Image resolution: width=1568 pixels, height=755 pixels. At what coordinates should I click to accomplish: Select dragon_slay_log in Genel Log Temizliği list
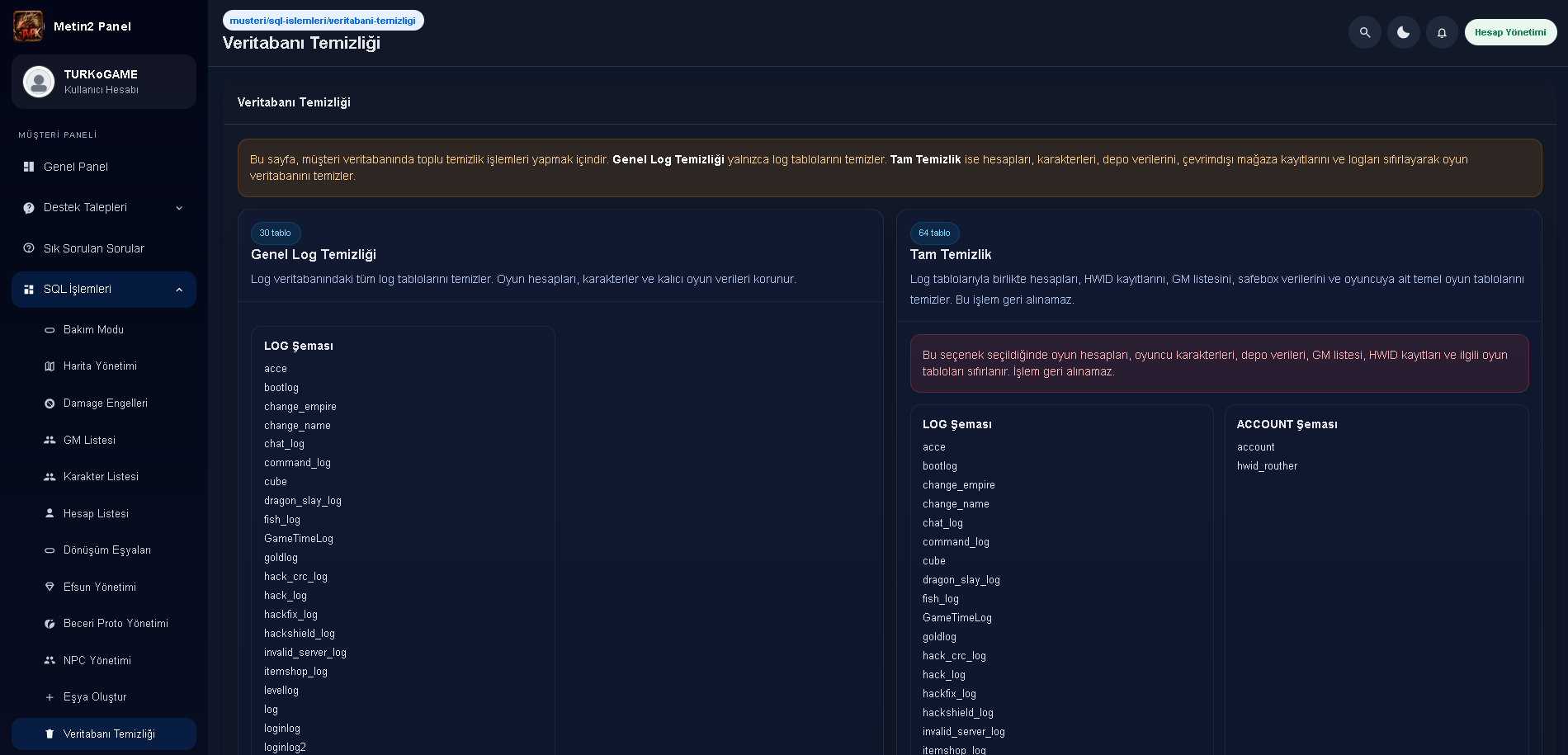[303, 501]
